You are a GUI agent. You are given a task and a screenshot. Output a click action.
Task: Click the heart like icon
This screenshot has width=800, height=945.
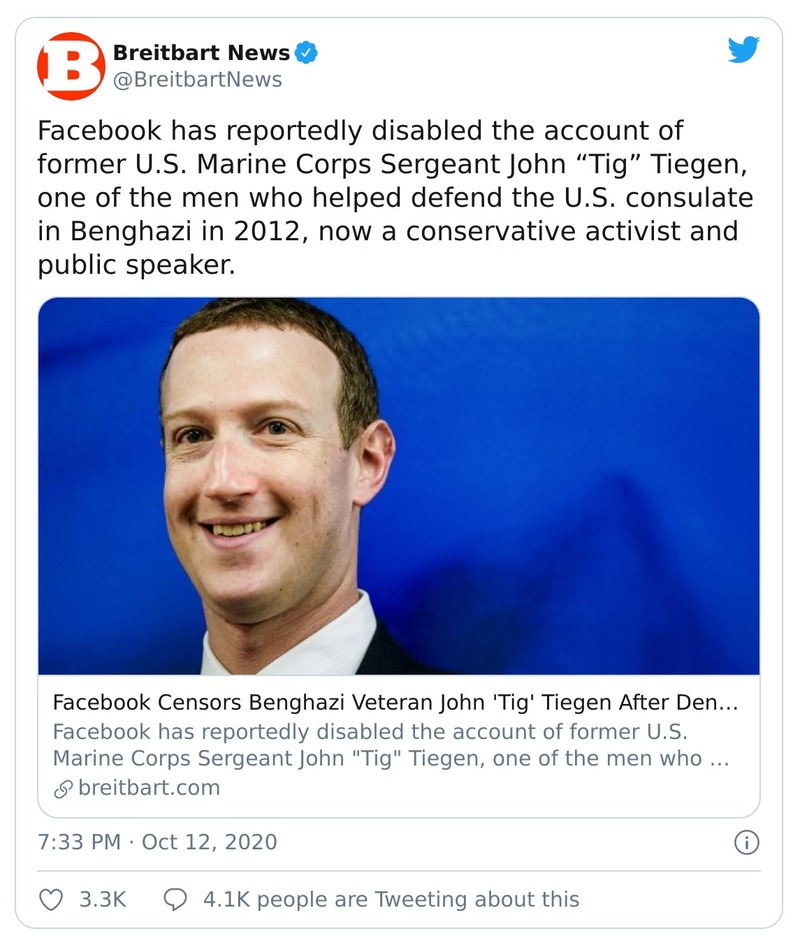pos(51,899)
